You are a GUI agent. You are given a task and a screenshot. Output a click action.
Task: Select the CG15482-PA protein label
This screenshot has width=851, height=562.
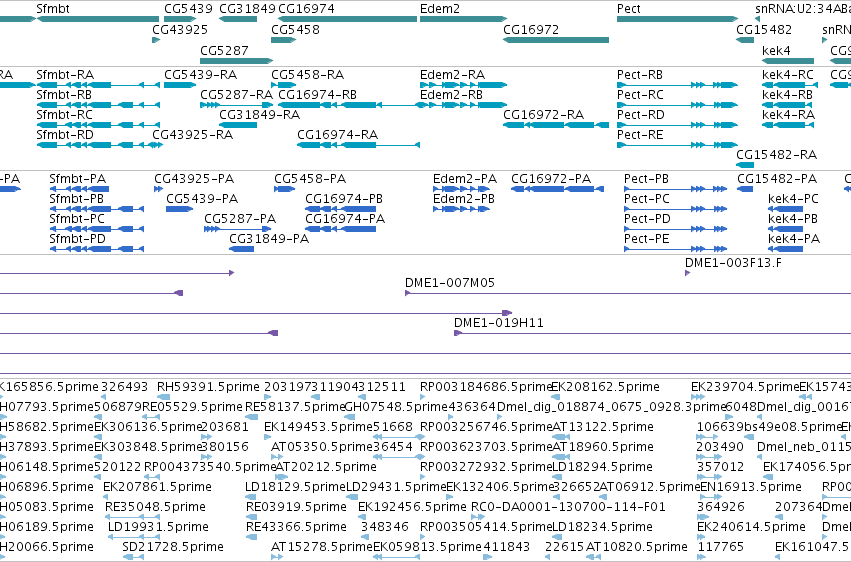(777, 178)
